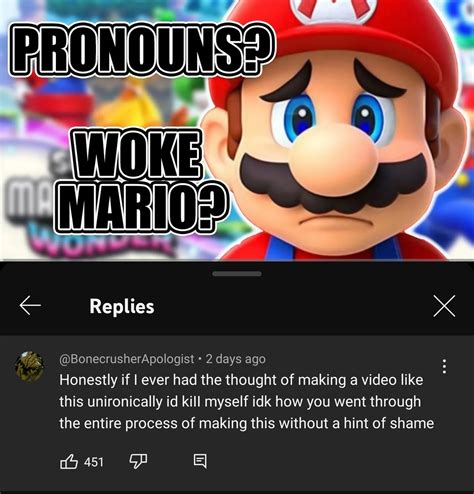Tap the Replies header title
Image resolution: width=474 pixels, height=494 pixels.
[x=122, y=306]
